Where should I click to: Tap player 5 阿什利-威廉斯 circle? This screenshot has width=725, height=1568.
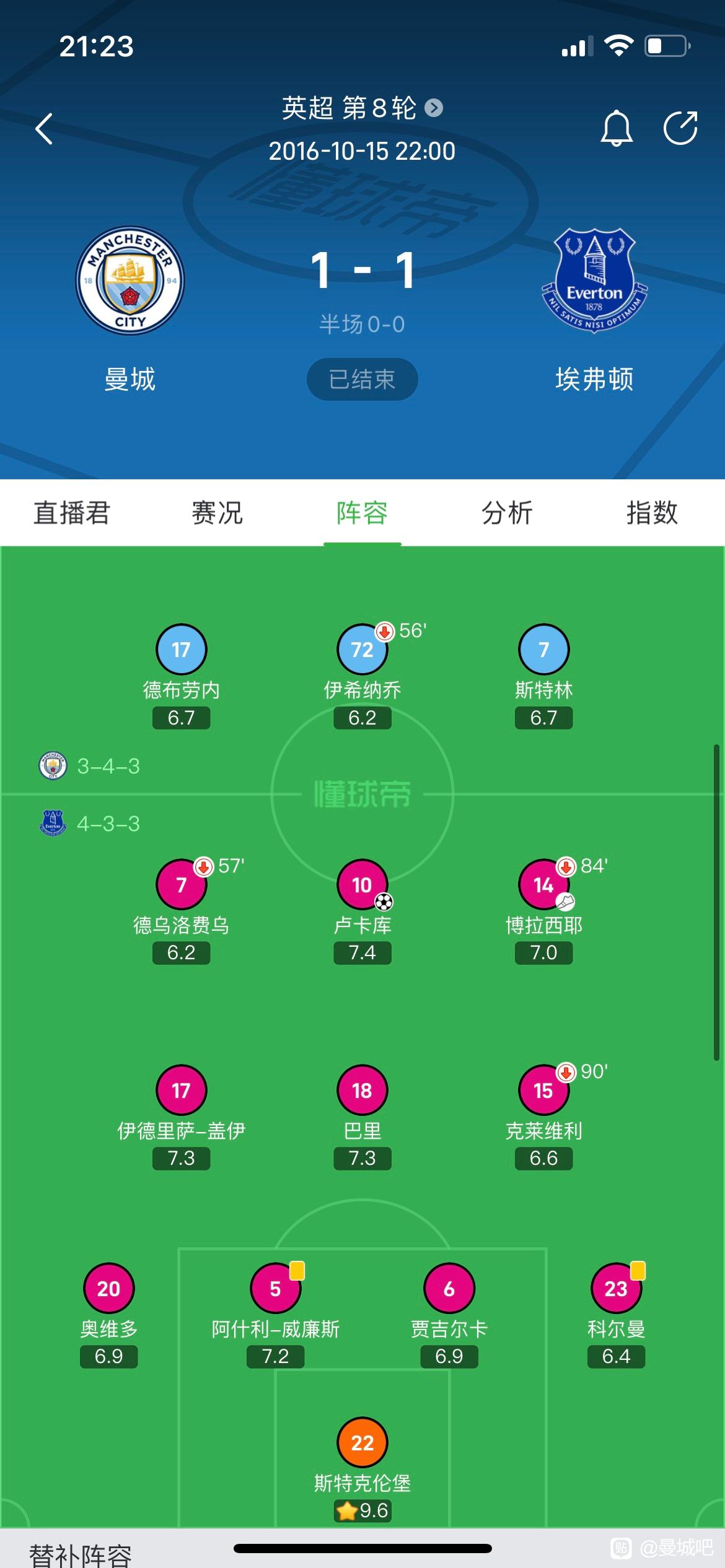[276, 1288]
